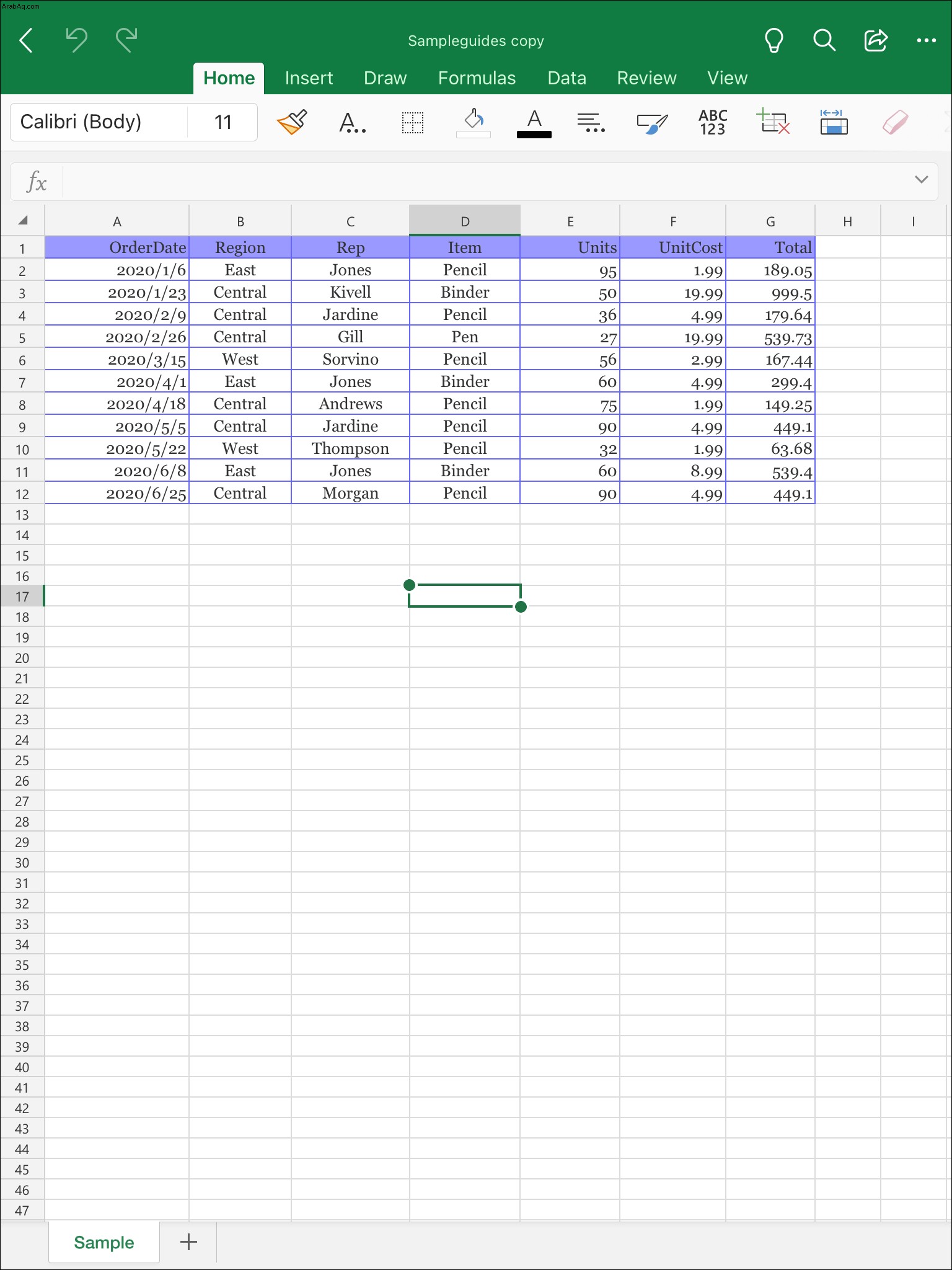
Task: Redo the last action
Action: (x=126, y=40)
